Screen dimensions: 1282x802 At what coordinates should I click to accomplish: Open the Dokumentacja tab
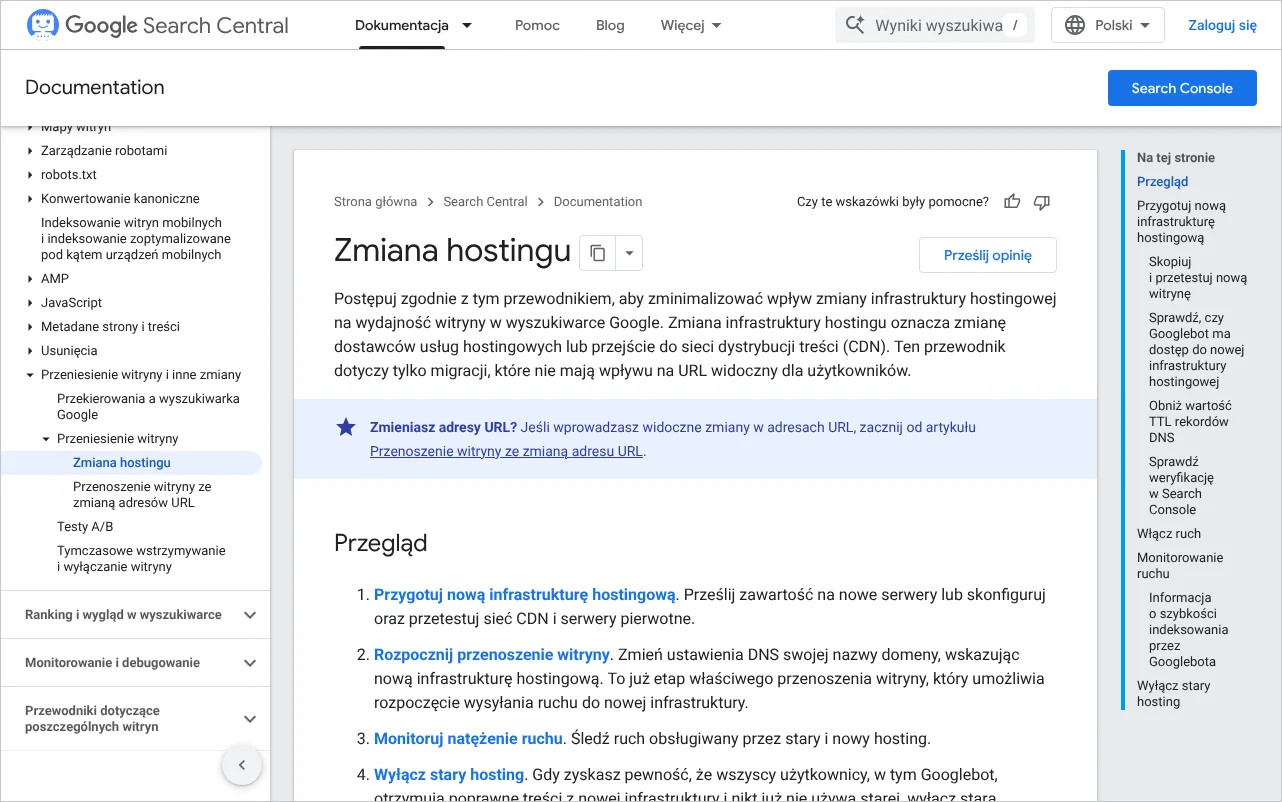coord(402,25)
